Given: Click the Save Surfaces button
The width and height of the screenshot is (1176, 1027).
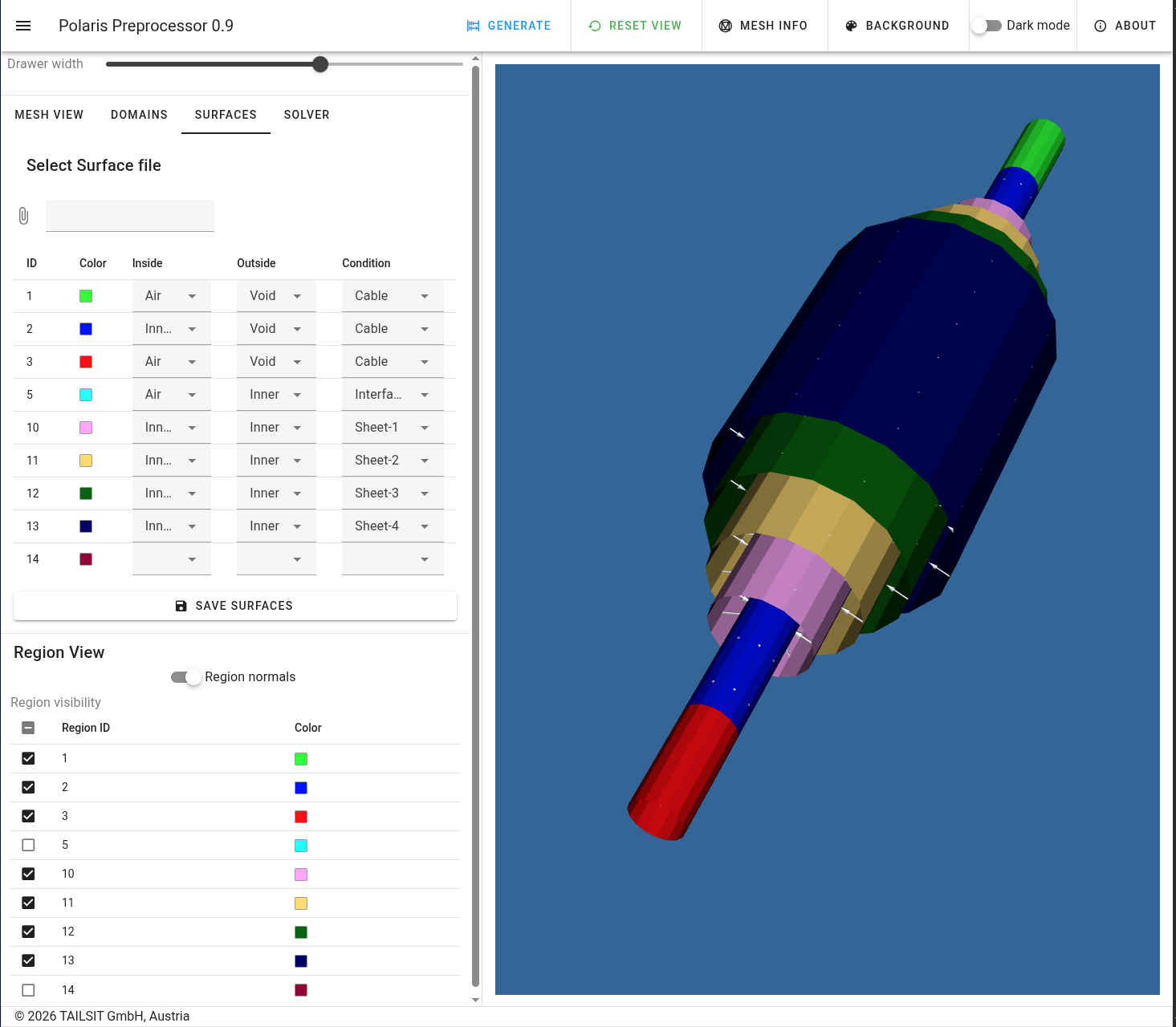Looking at the screenshot, I should [235, 606].
